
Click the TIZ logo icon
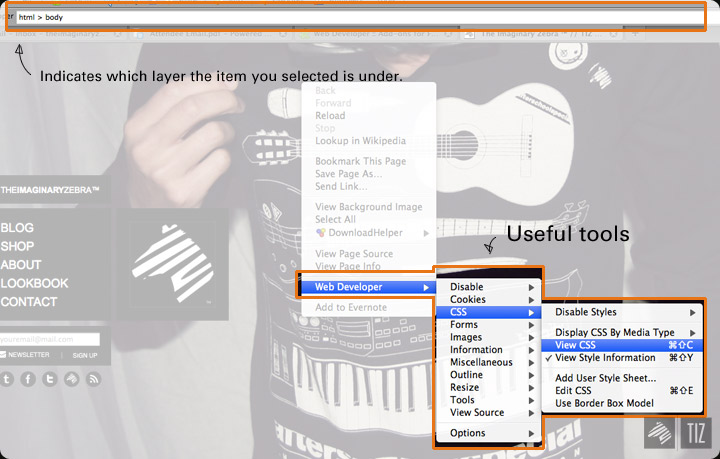coord(696,432)
